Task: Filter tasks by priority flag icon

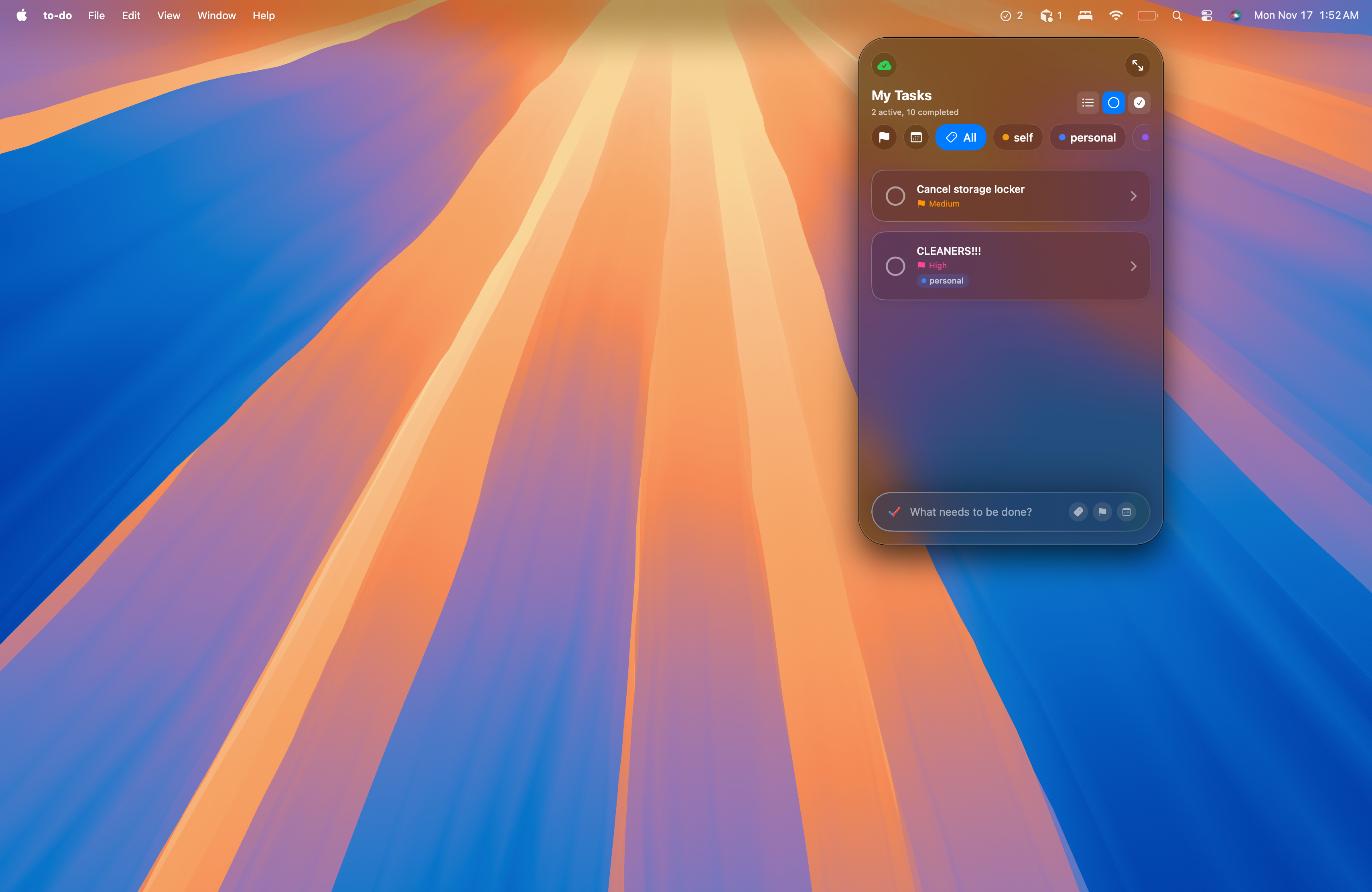Action: (x=884, y=137)
